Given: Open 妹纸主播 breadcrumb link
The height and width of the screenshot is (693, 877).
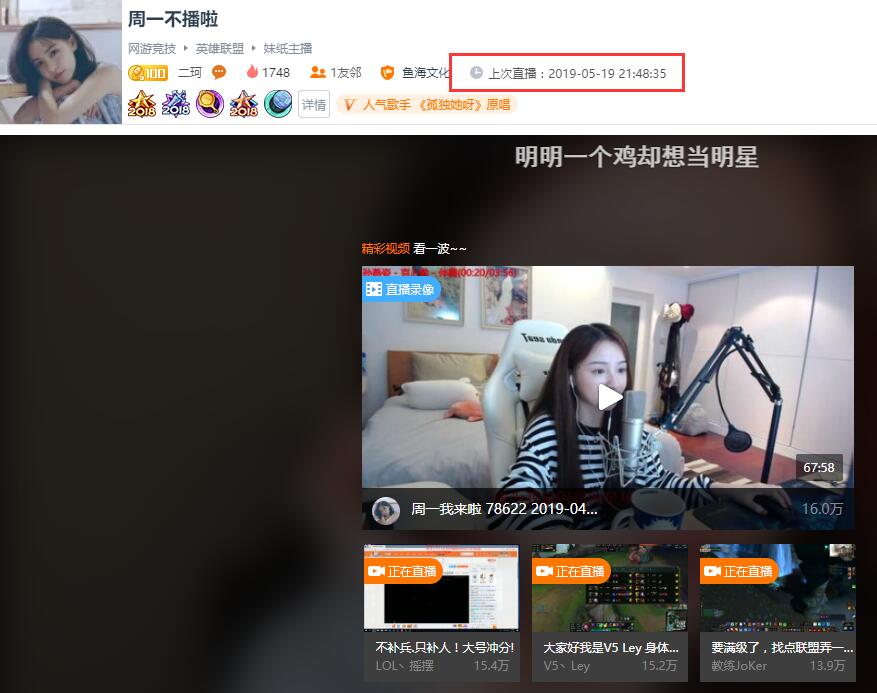Looking at the screenshot, I should (287, 49).
